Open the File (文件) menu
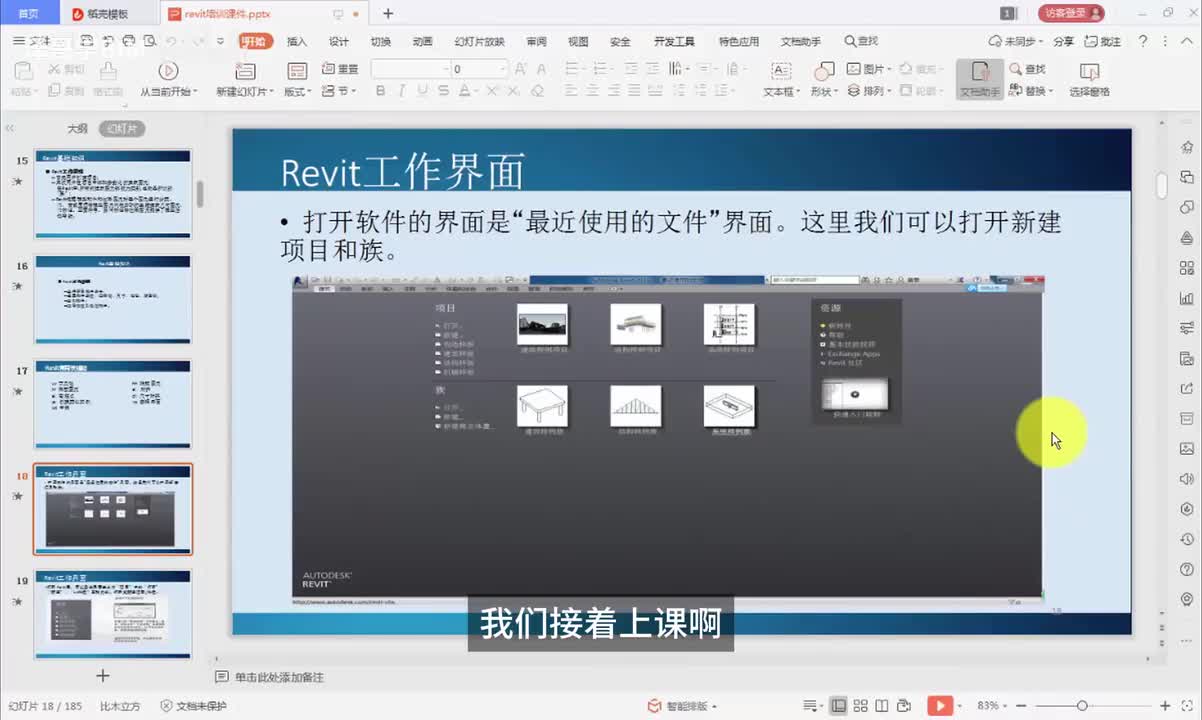 32,41
